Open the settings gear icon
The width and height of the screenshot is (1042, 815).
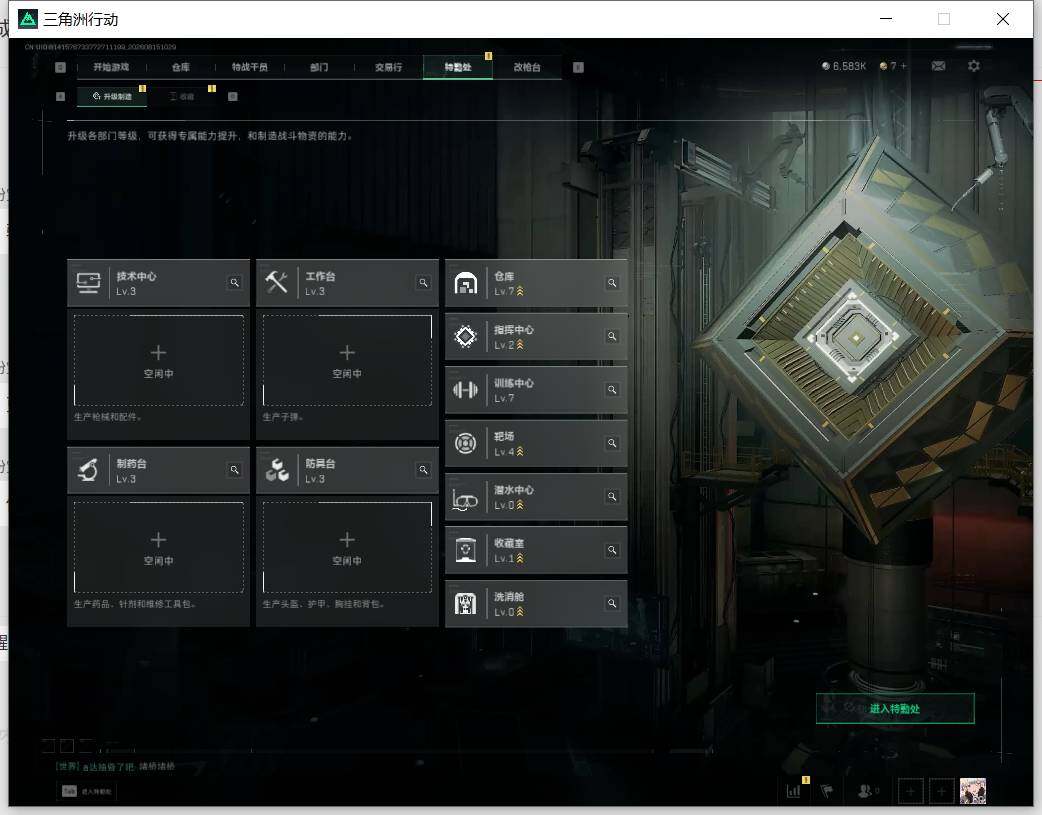pyautogui.click(x=974, y=66)
